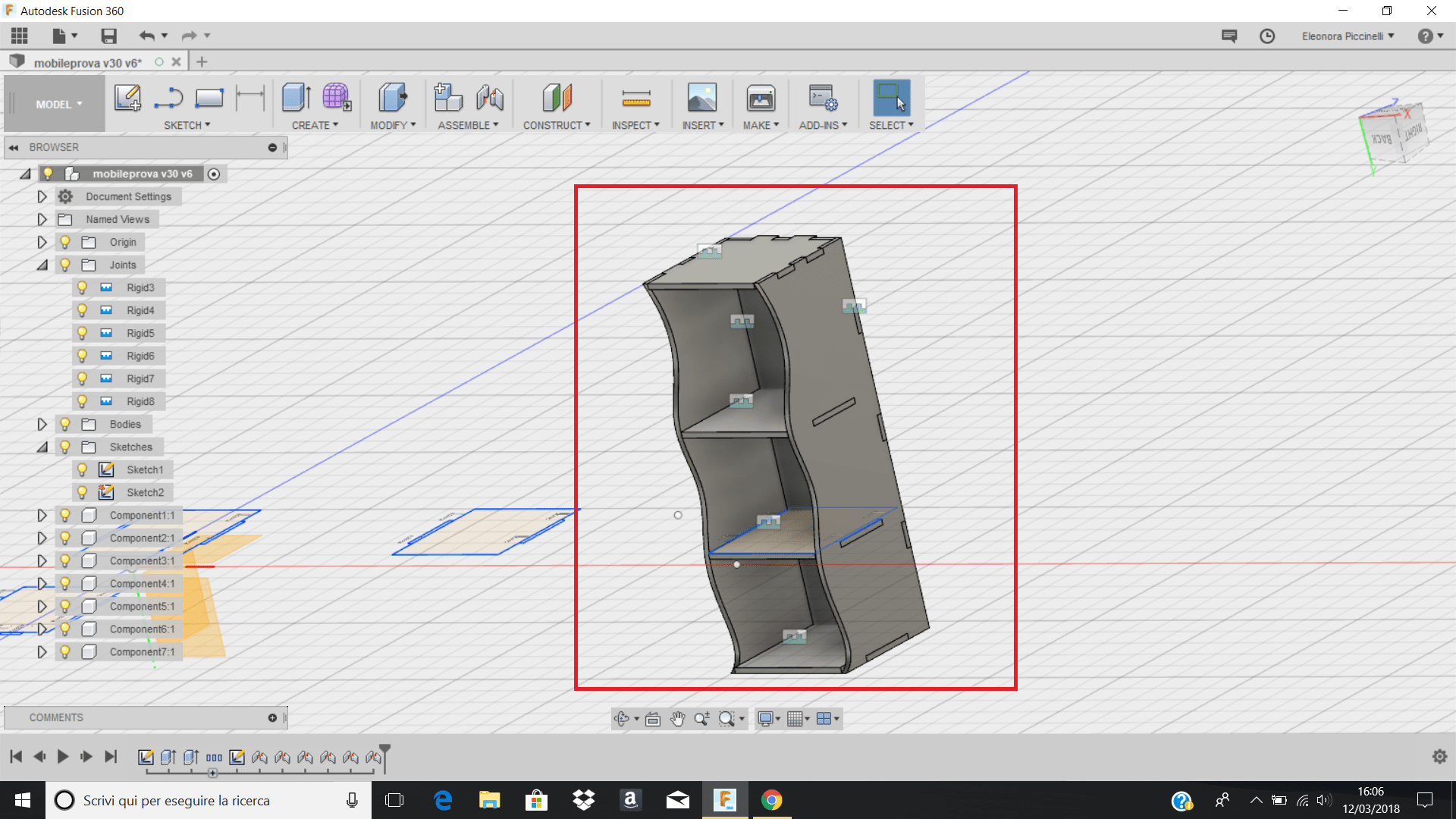Select the Measure inspect icon
The width and height of the screenshot is (1456, 819).
(x=635, y=98)
